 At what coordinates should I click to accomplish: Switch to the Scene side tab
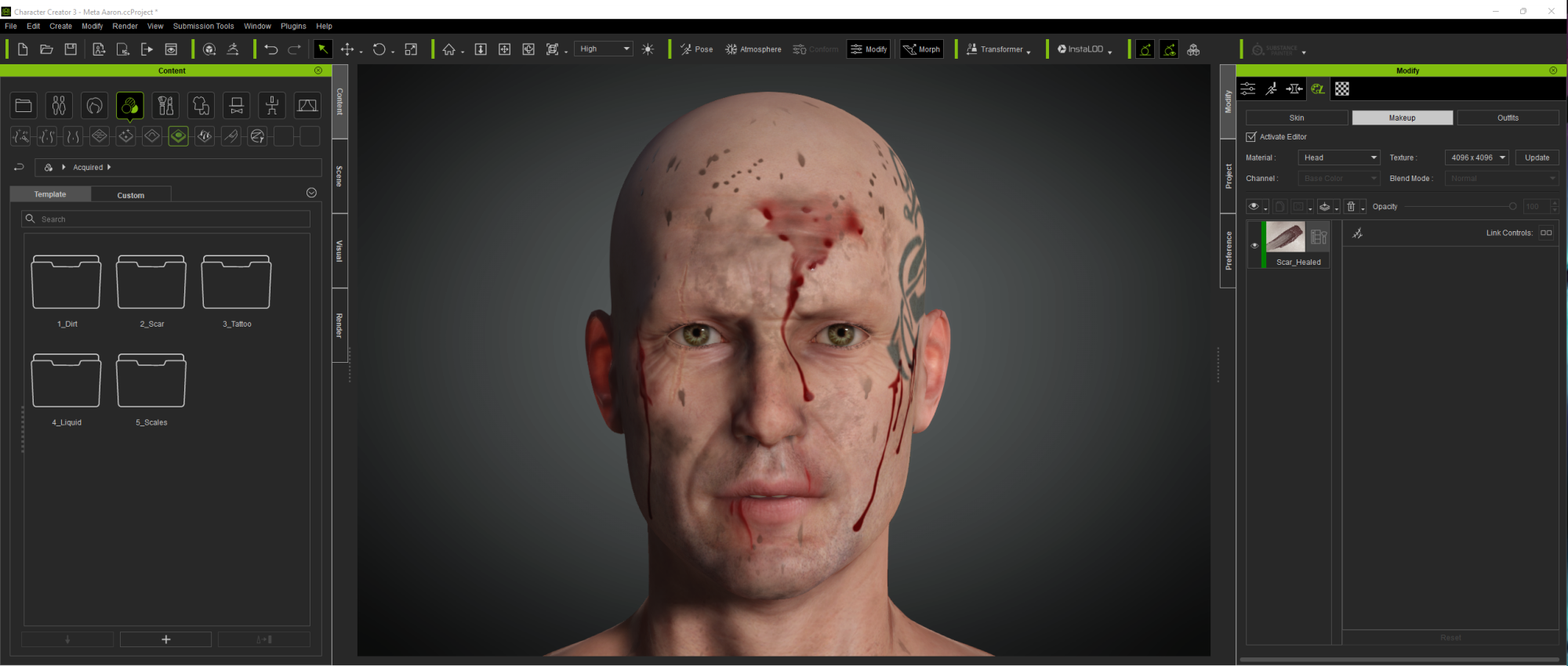[339, 176]
